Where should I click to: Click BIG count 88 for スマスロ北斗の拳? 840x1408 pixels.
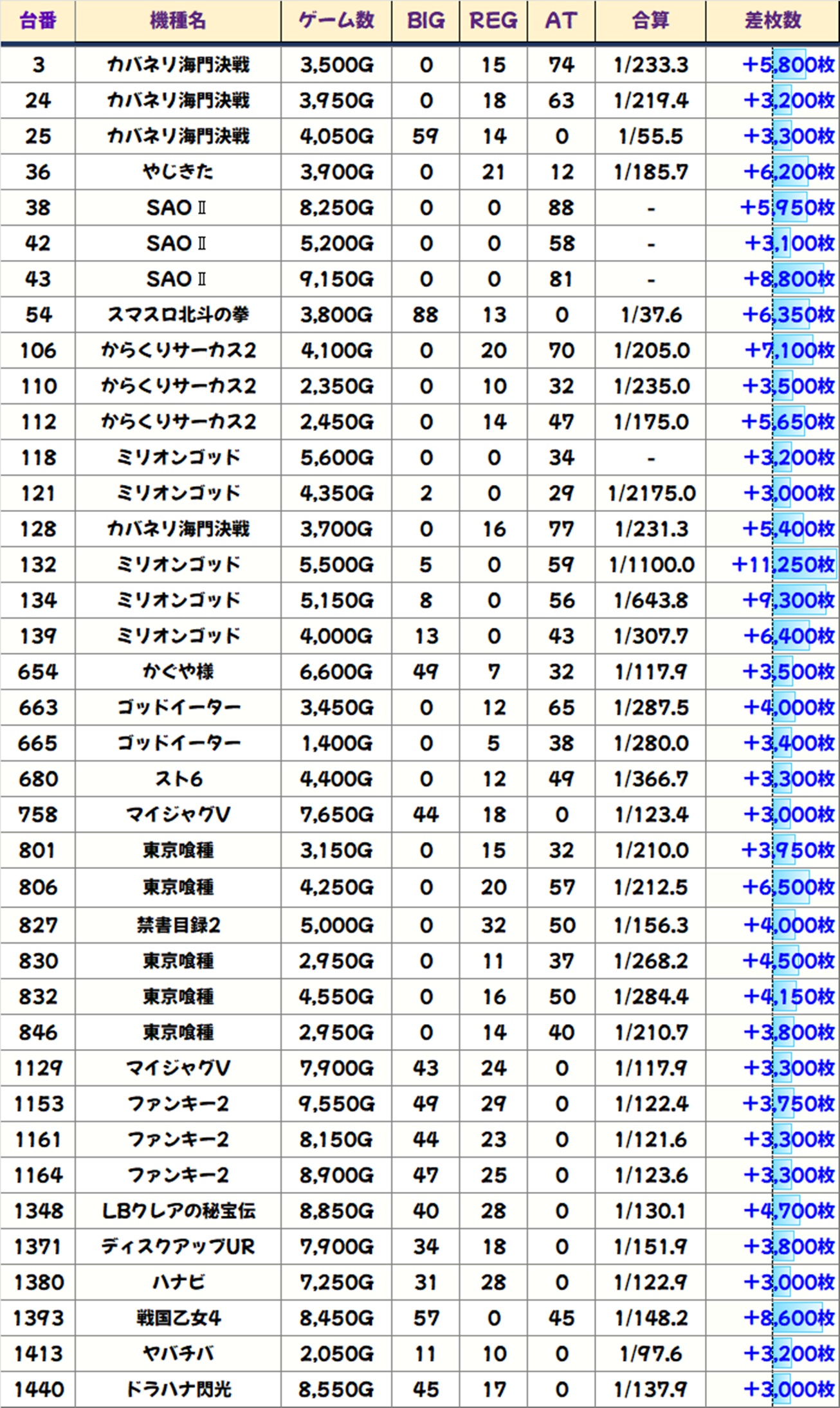coord(426,315)
